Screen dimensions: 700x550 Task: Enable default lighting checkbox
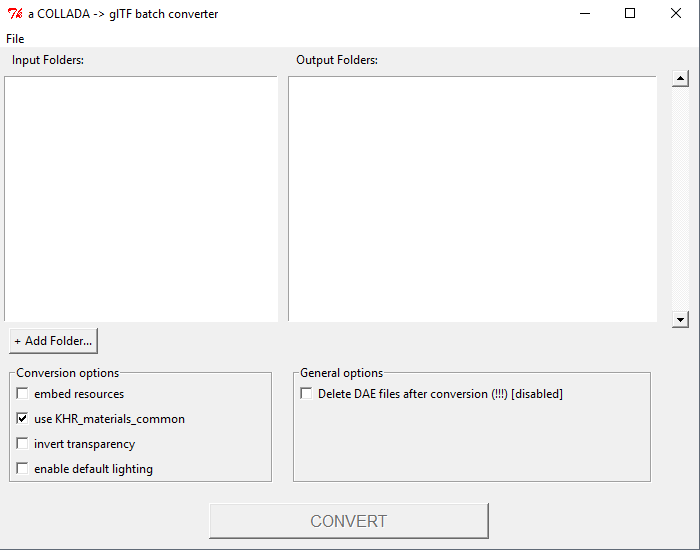pyautogui.click(x=22, y=469)
